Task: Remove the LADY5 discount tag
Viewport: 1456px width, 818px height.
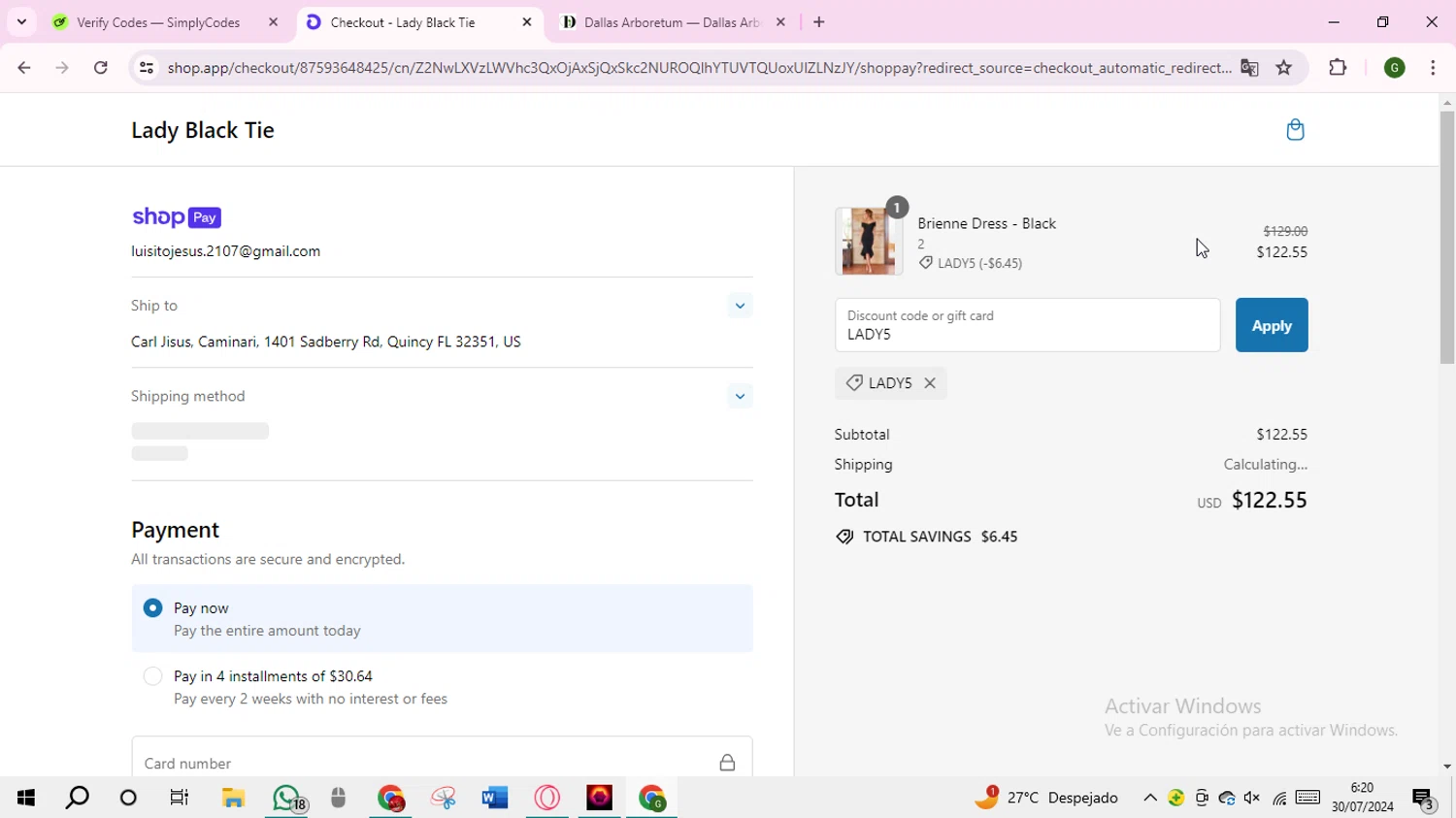Action: pos(930,383)
